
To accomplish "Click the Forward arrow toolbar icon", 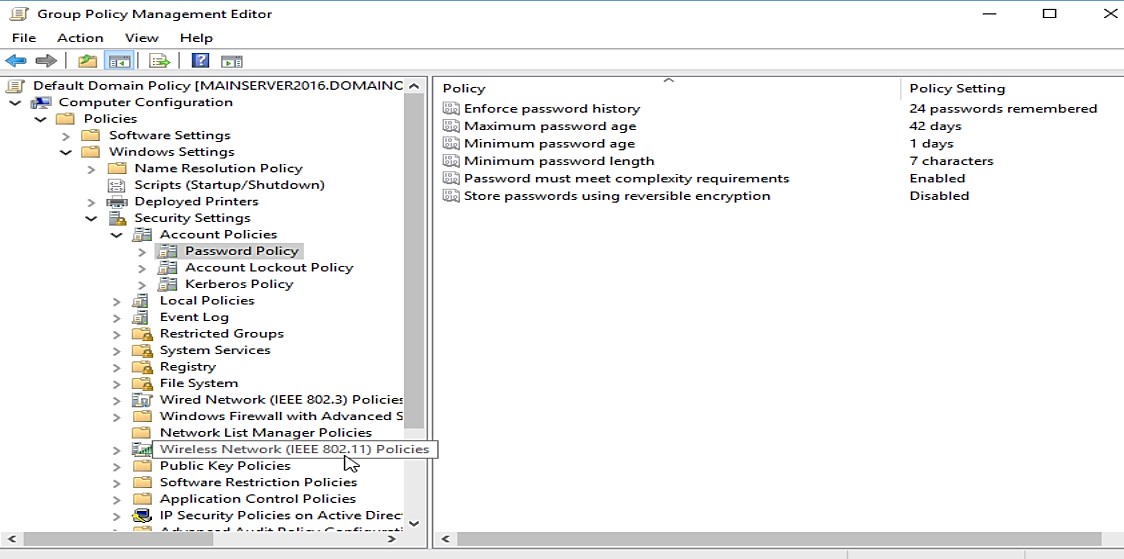I will [45, 61].
